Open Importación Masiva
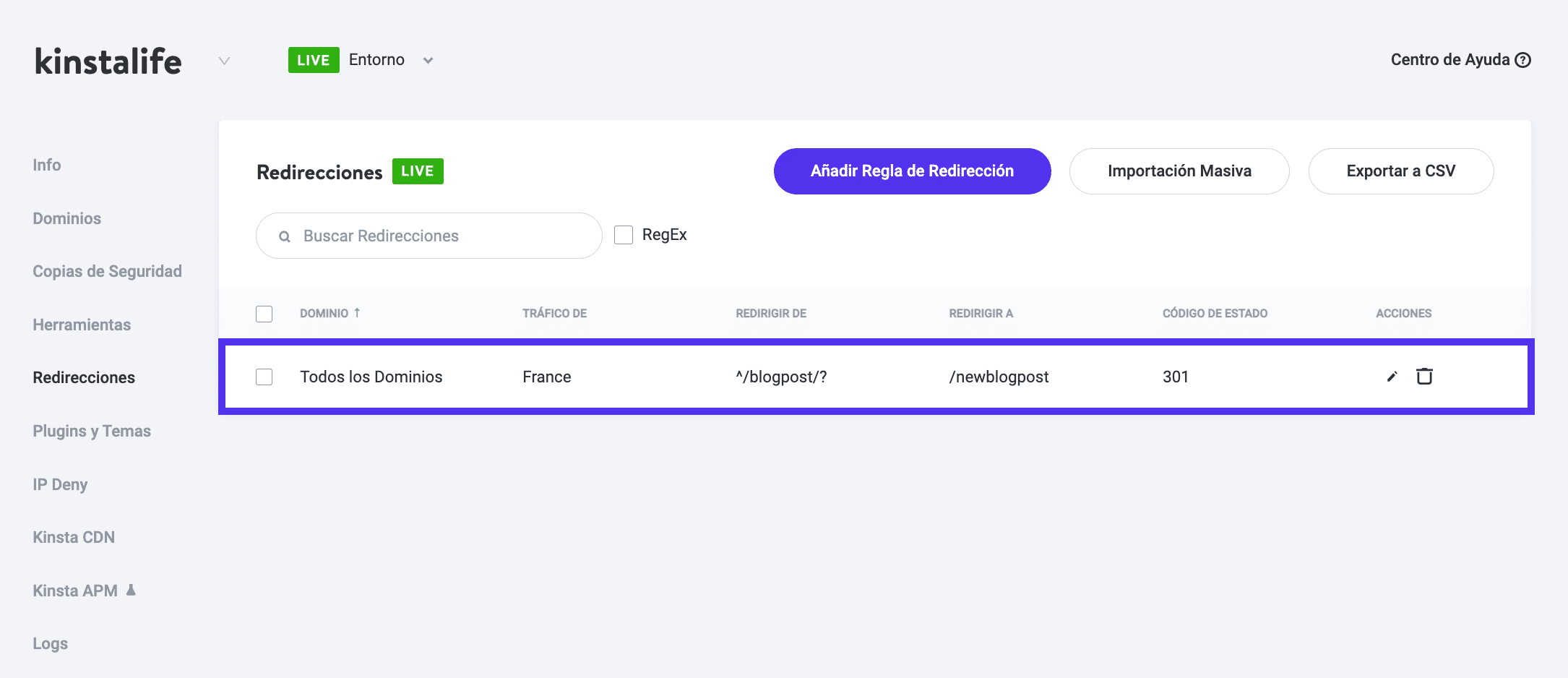 point(1179,171)
